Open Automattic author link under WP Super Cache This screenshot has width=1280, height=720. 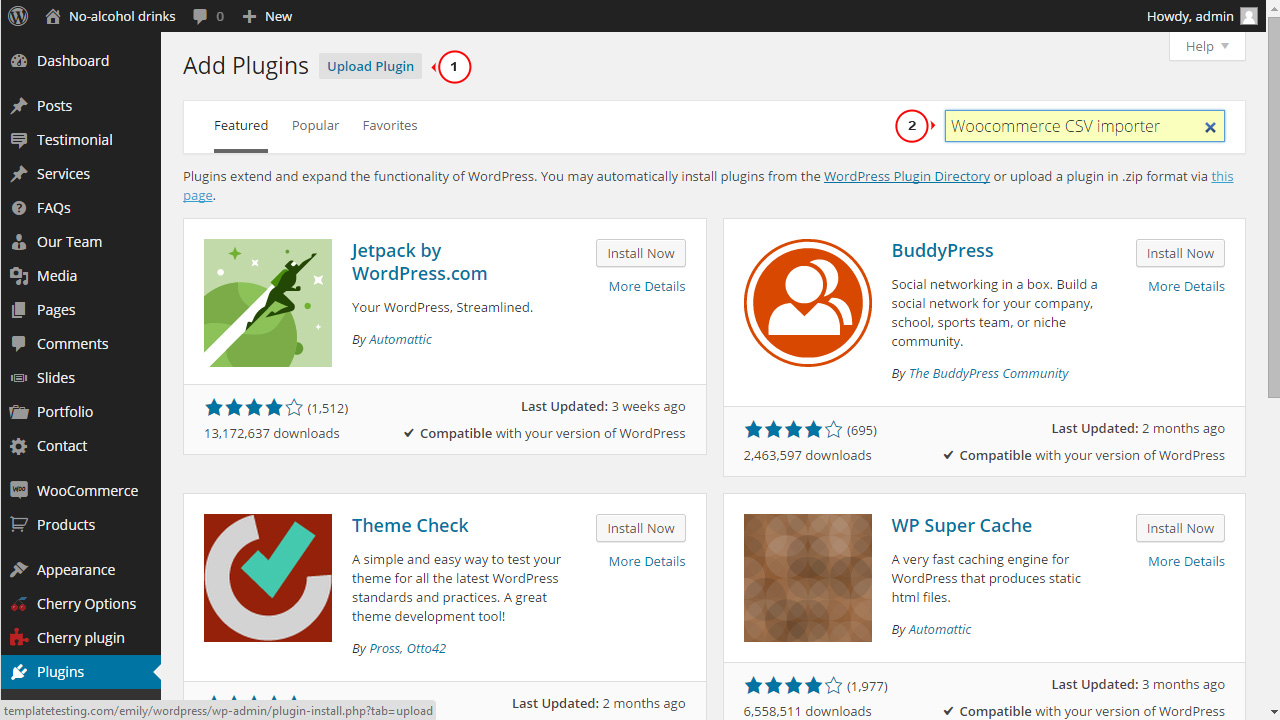[x=940, y=630]
